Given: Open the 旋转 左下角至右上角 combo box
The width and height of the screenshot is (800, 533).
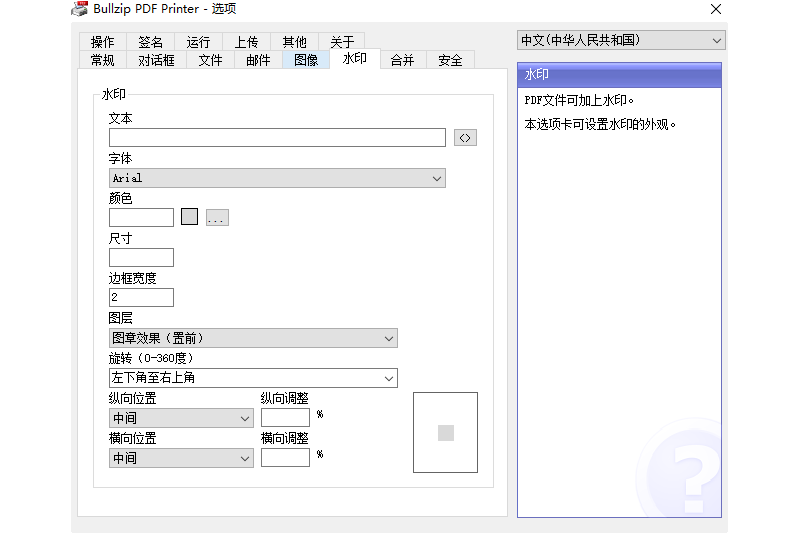Looking at the screenshot, I should [253, 378].
